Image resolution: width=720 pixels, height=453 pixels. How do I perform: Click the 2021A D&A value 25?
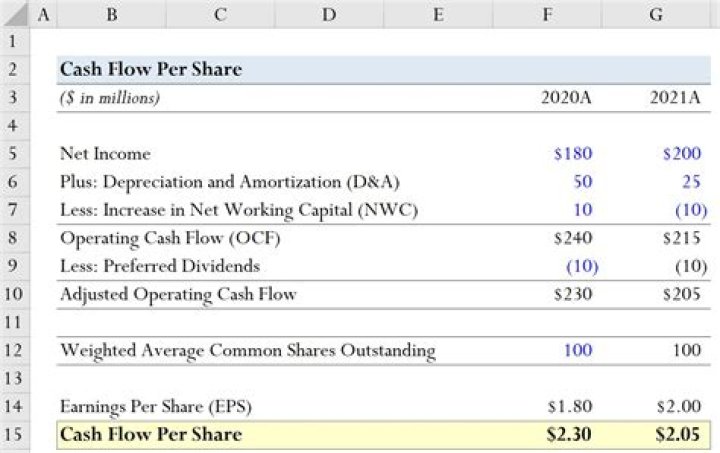click(690, 182)
